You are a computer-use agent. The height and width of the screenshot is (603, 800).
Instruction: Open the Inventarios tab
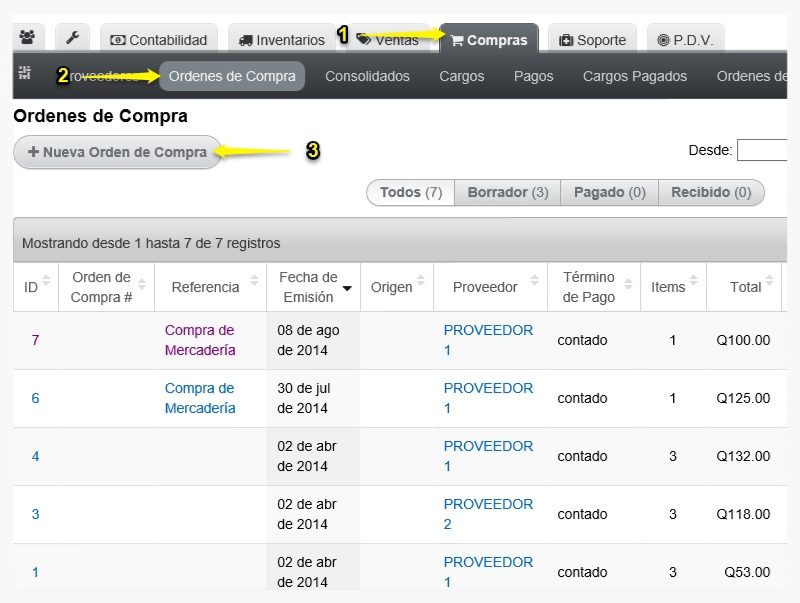pyautogui.click(x=282, y=39)
